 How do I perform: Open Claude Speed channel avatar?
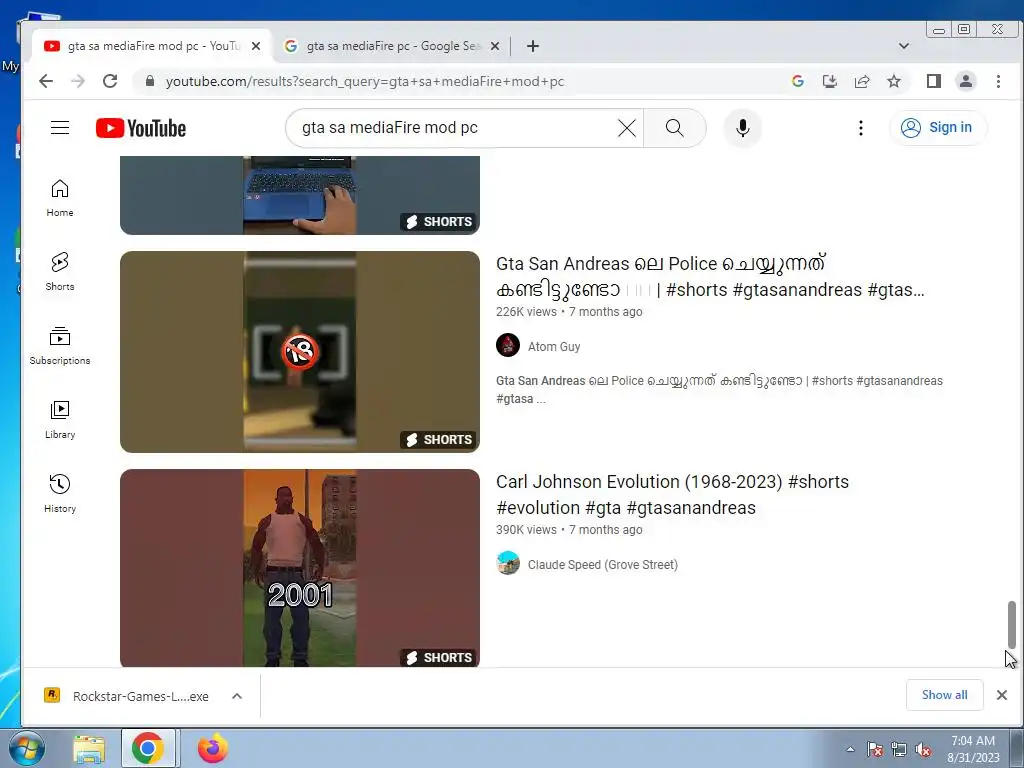click(507, 563)
